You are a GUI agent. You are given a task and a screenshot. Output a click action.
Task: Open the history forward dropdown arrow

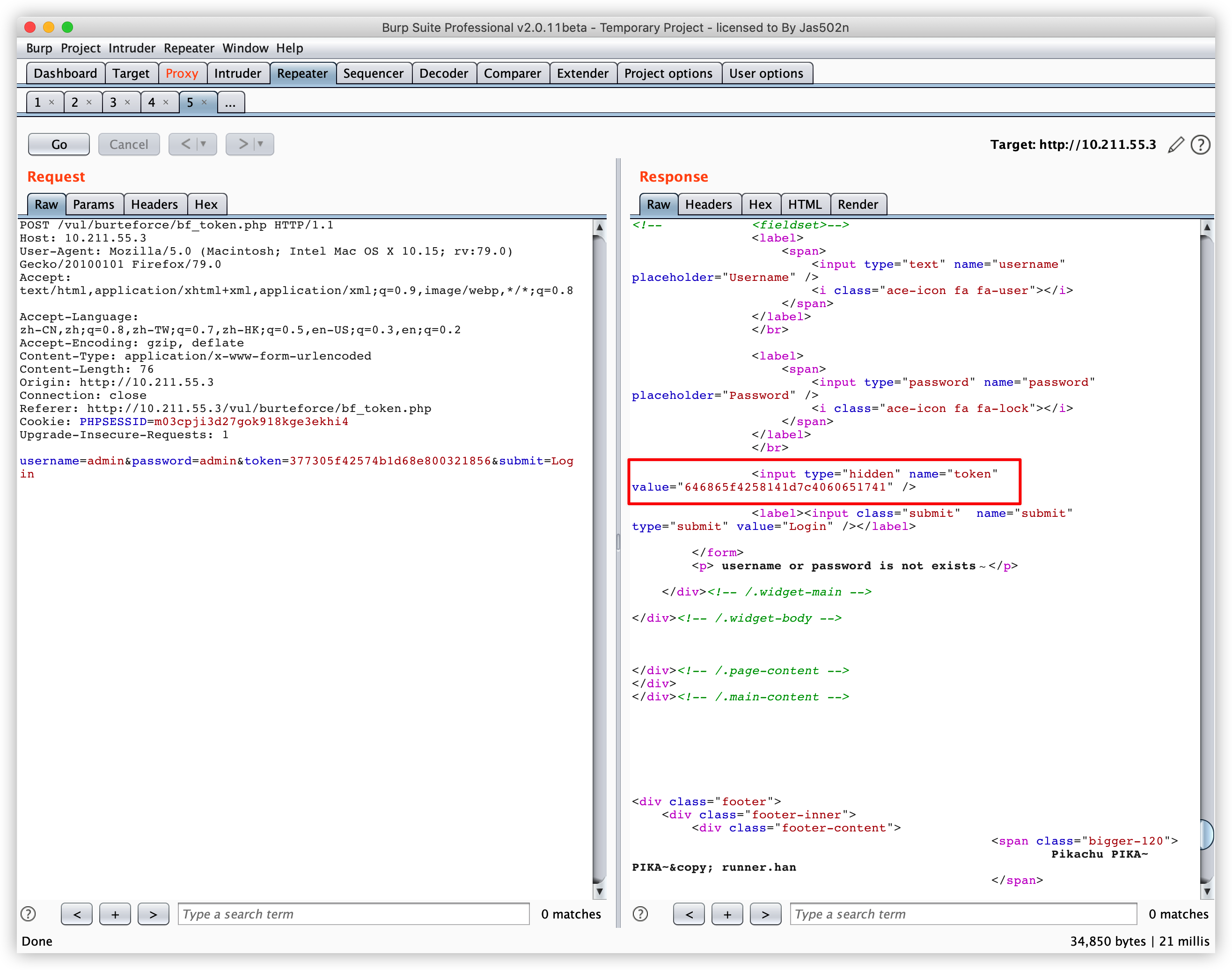tap(261, 144)
